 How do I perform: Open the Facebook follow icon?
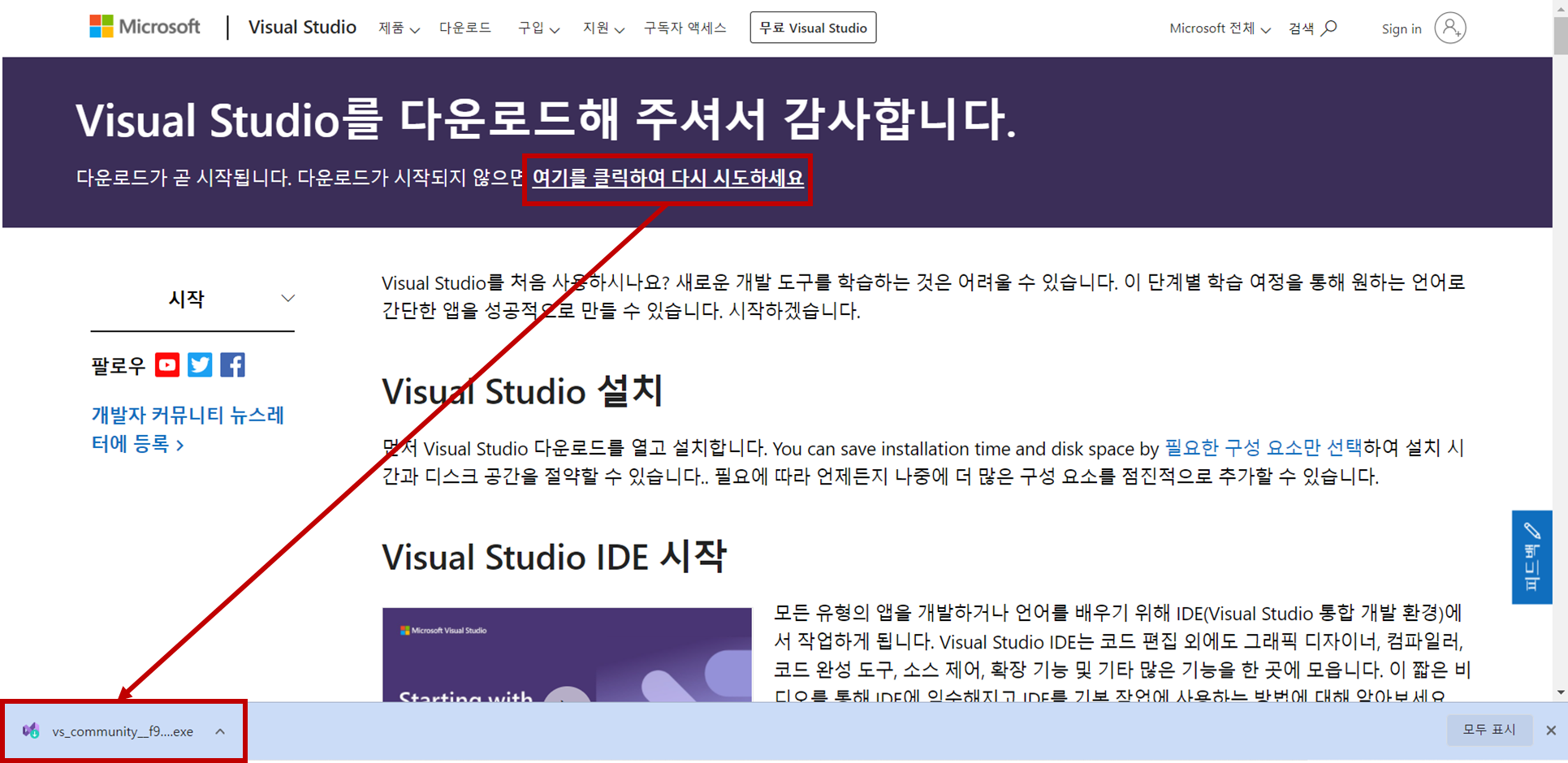click(232, 365)
